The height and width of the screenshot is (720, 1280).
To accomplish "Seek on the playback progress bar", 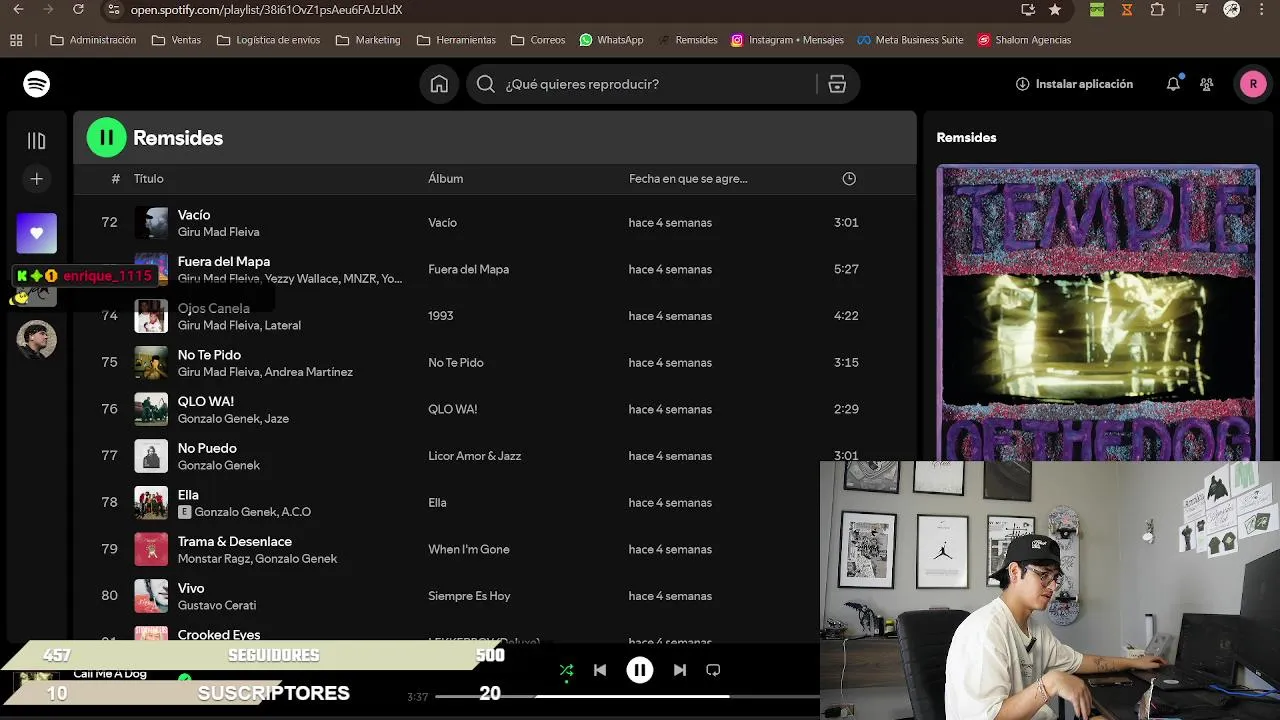I will [628, 696].
